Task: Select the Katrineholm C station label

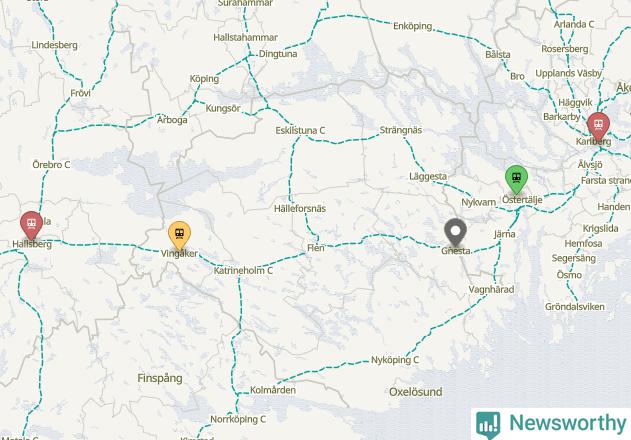Action: (x=243, y=271)
